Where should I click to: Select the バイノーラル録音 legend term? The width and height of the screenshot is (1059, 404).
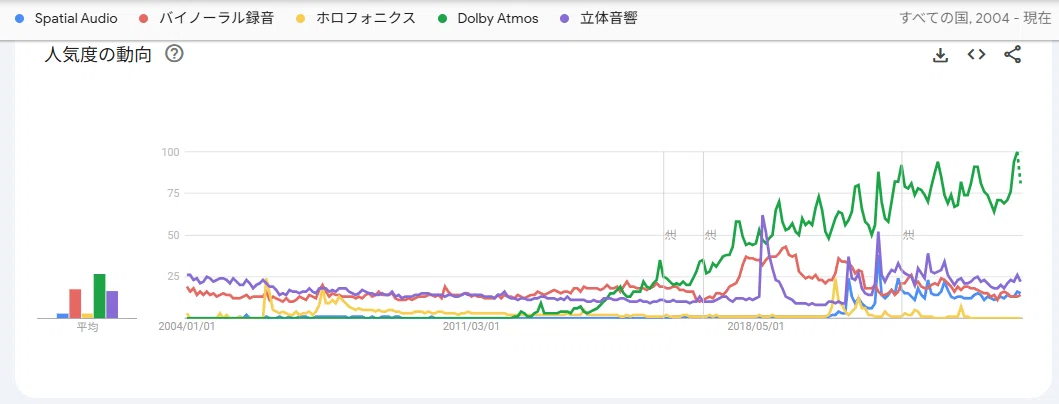pos(216,18)
